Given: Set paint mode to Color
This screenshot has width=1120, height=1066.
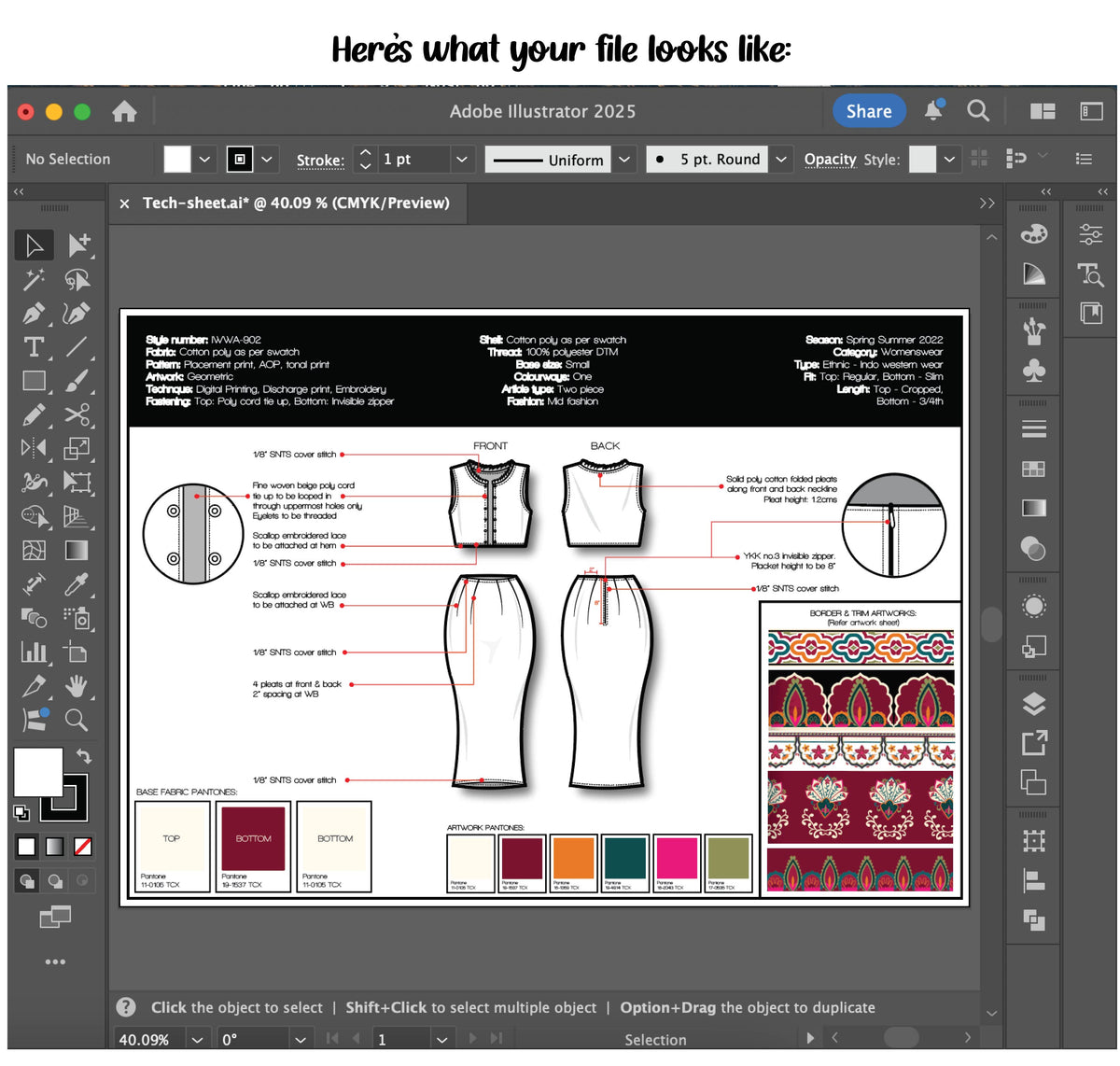Looking at the screenshot, I should point(26,847).
